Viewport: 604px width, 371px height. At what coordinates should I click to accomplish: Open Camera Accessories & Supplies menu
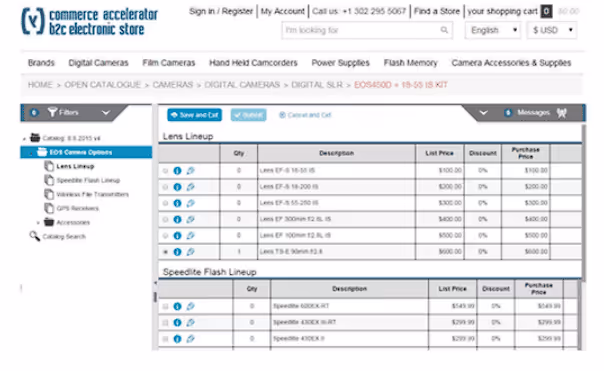point(511,63)
